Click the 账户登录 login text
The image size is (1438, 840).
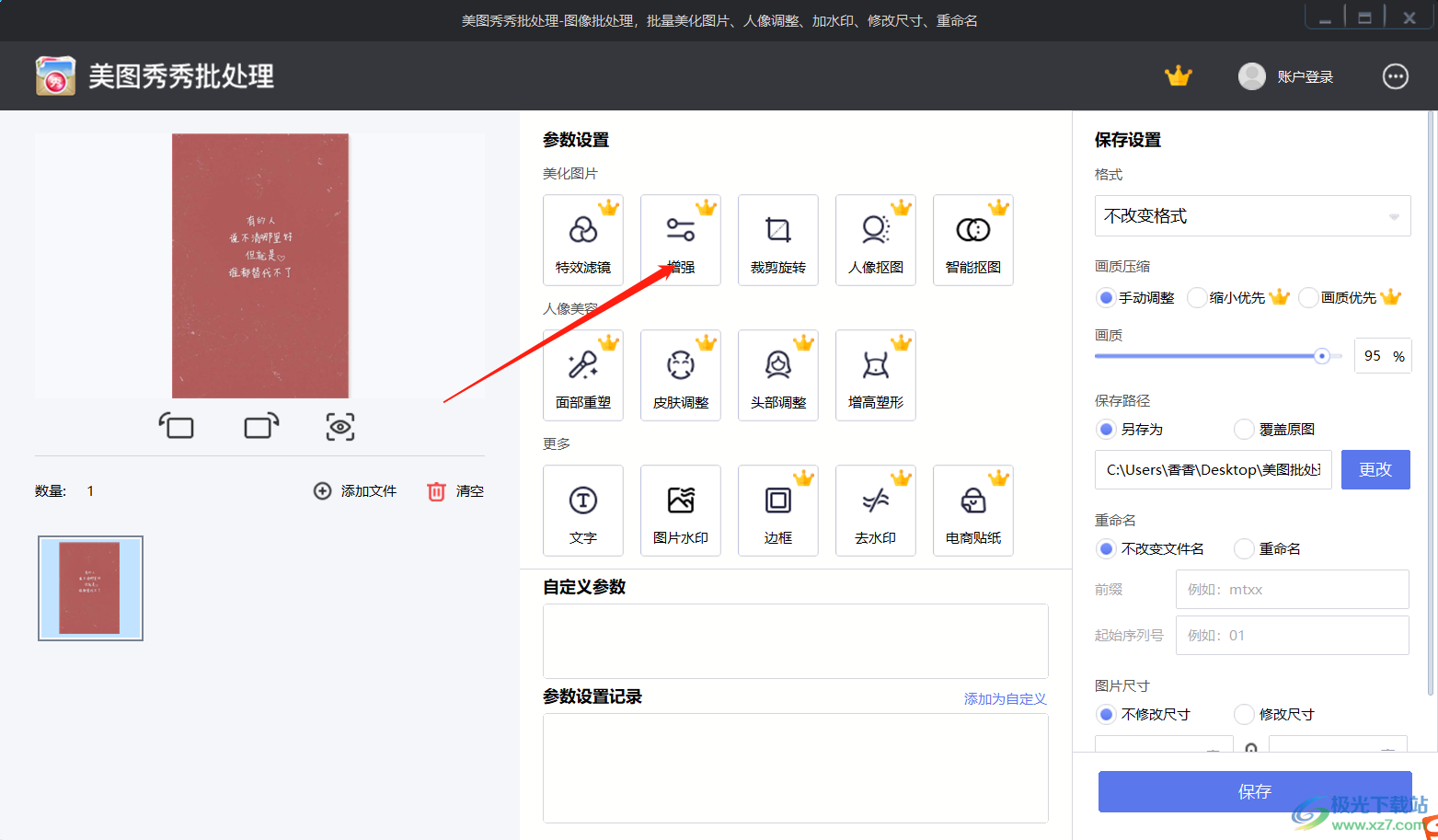pyautogui.click(x=1306, y=77)
